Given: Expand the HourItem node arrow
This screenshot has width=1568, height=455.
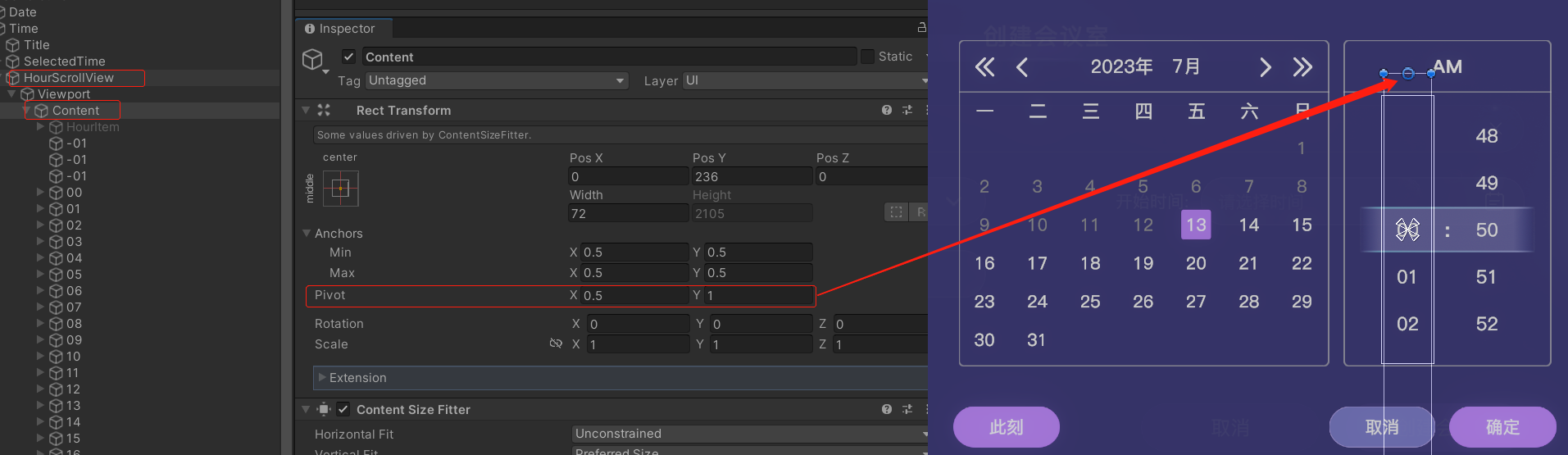Looking at the screenshot, I should click(40, 127).
